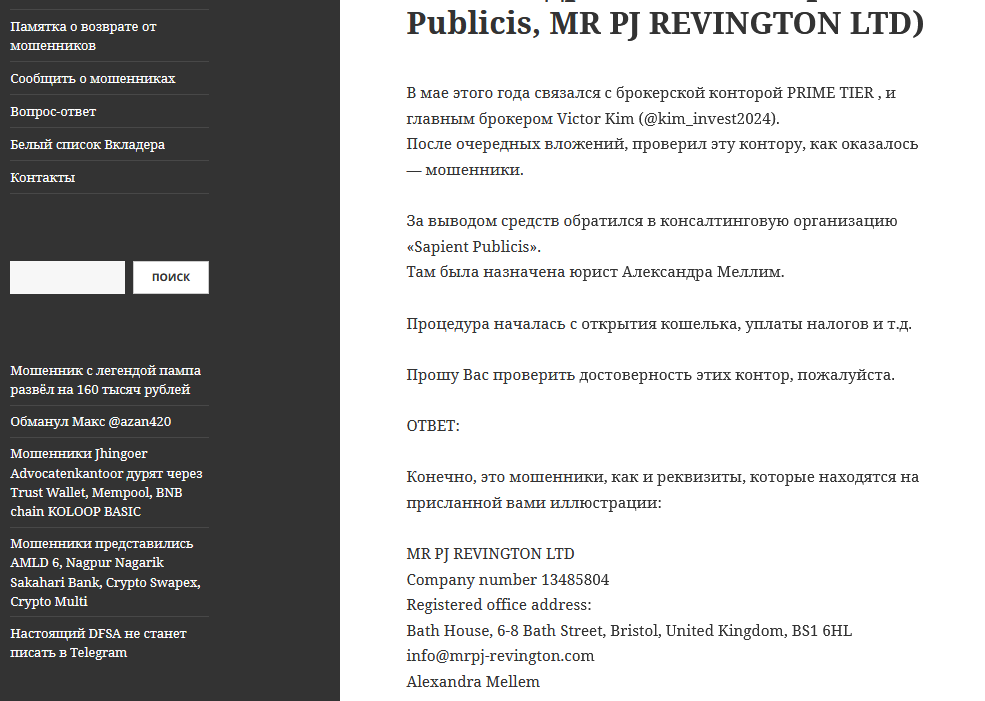Go to the 'Вопрос-ответ' page

[53, 112]
